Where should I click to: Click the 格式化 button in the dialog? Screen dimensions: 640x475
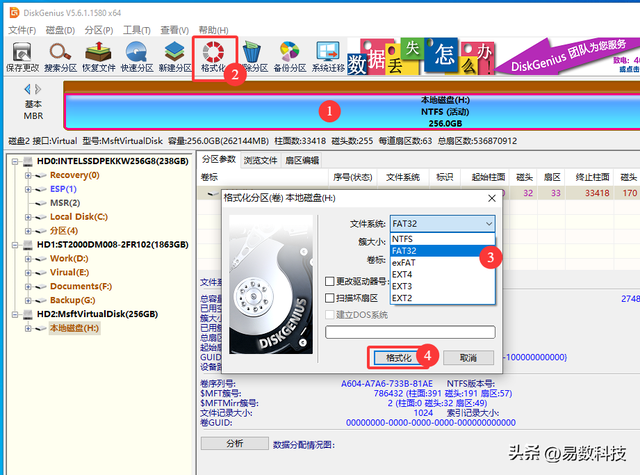pos(399,358)
